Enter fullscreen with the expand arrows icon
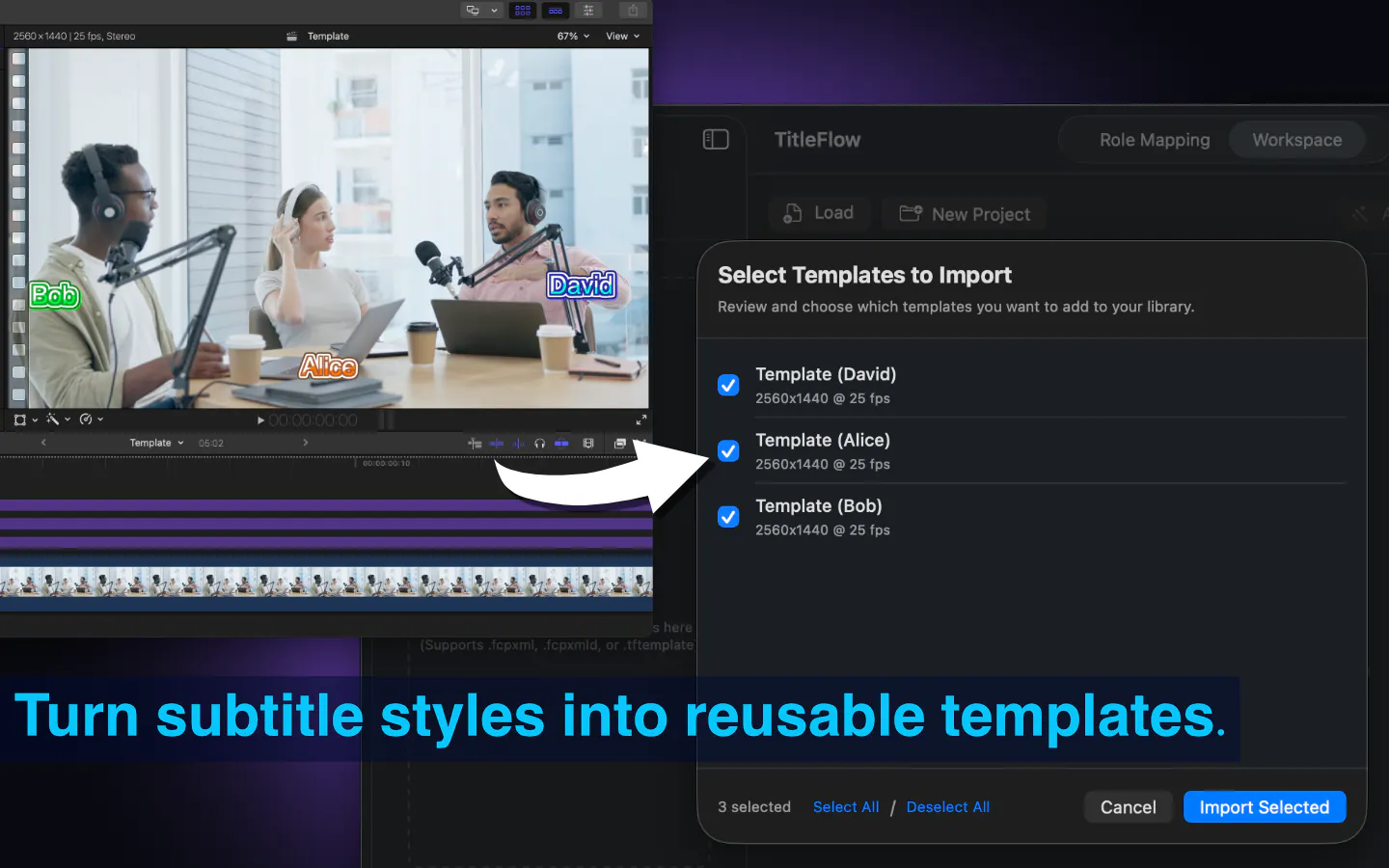Image resolution: width=1389 pixels, height=868 pixels. pyautogui.click(x=641, y=420)
